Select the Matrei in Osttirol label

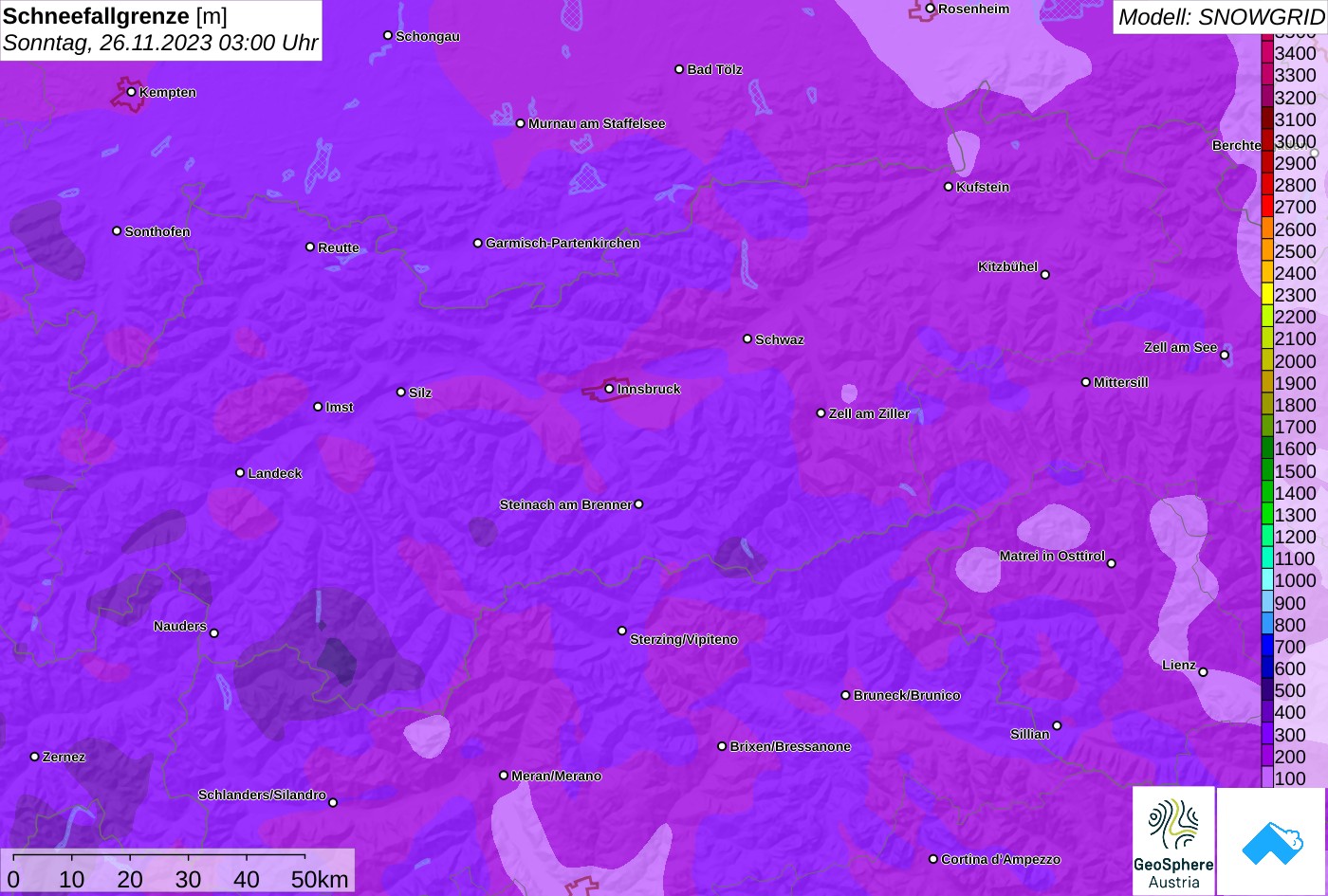(1052, 556)
